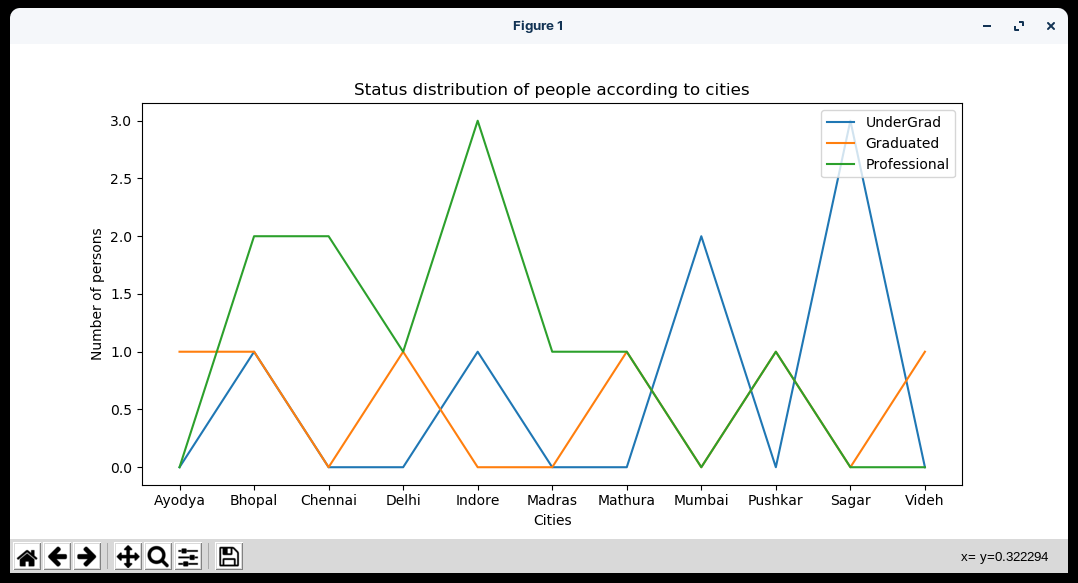The width and height of the screenshot is (1078, 583).
Task: Activate the Pan axes tool
Action: pos(128,557)
